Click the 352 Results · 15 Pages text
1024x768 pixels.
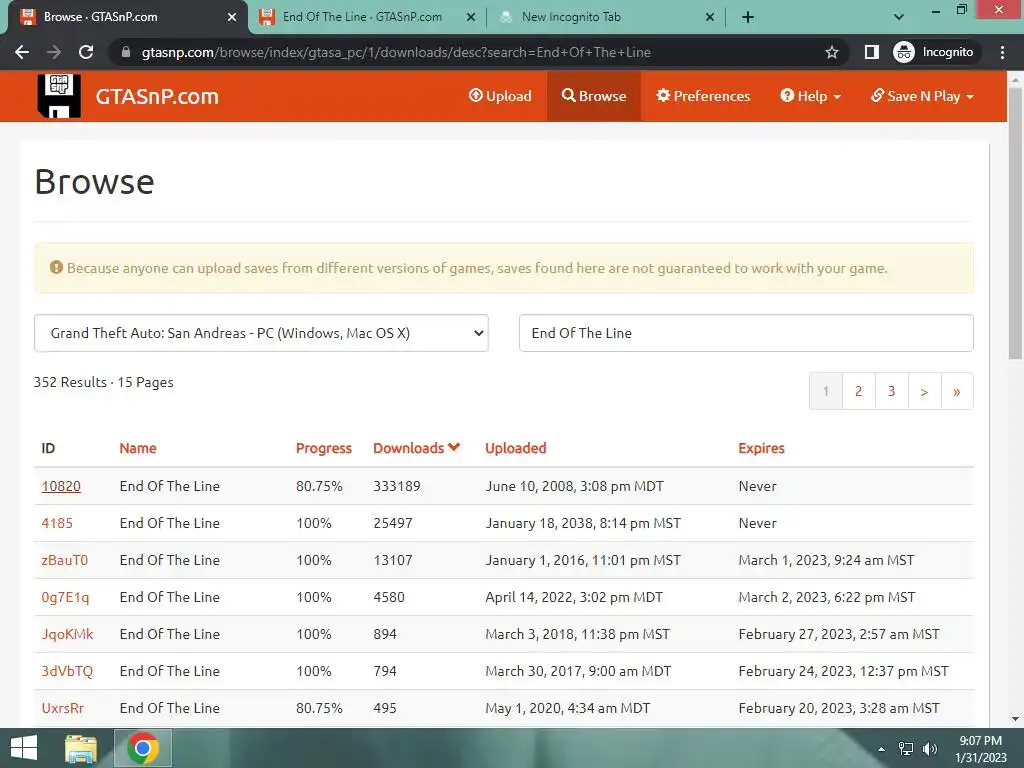click(103, 382)
